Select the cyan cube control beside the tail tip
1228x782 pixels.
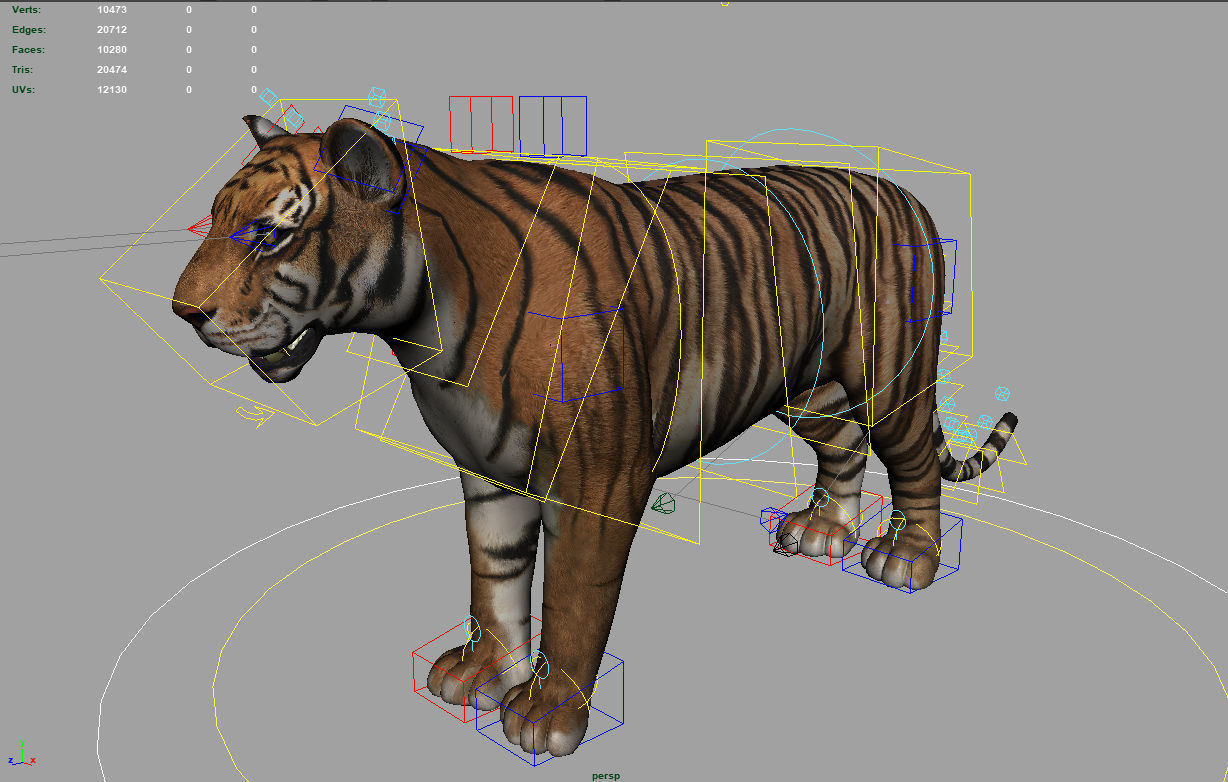pos(1002,394)
